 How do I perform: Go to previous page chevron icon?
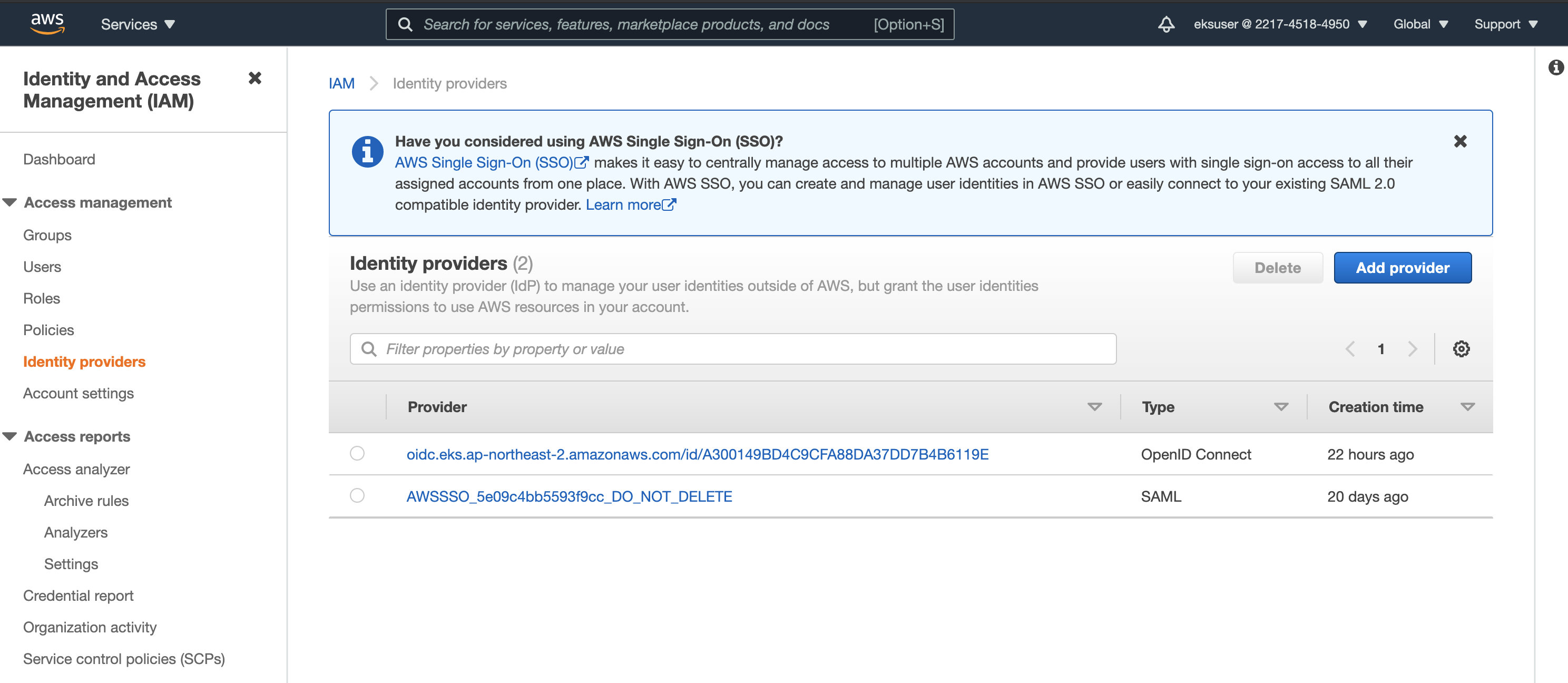coord(1350,349)
